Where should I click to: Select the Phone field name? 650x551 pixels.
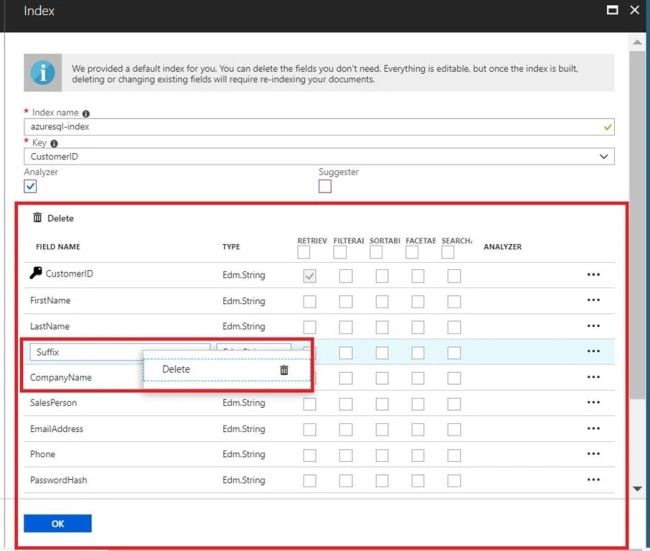[43, 454]
